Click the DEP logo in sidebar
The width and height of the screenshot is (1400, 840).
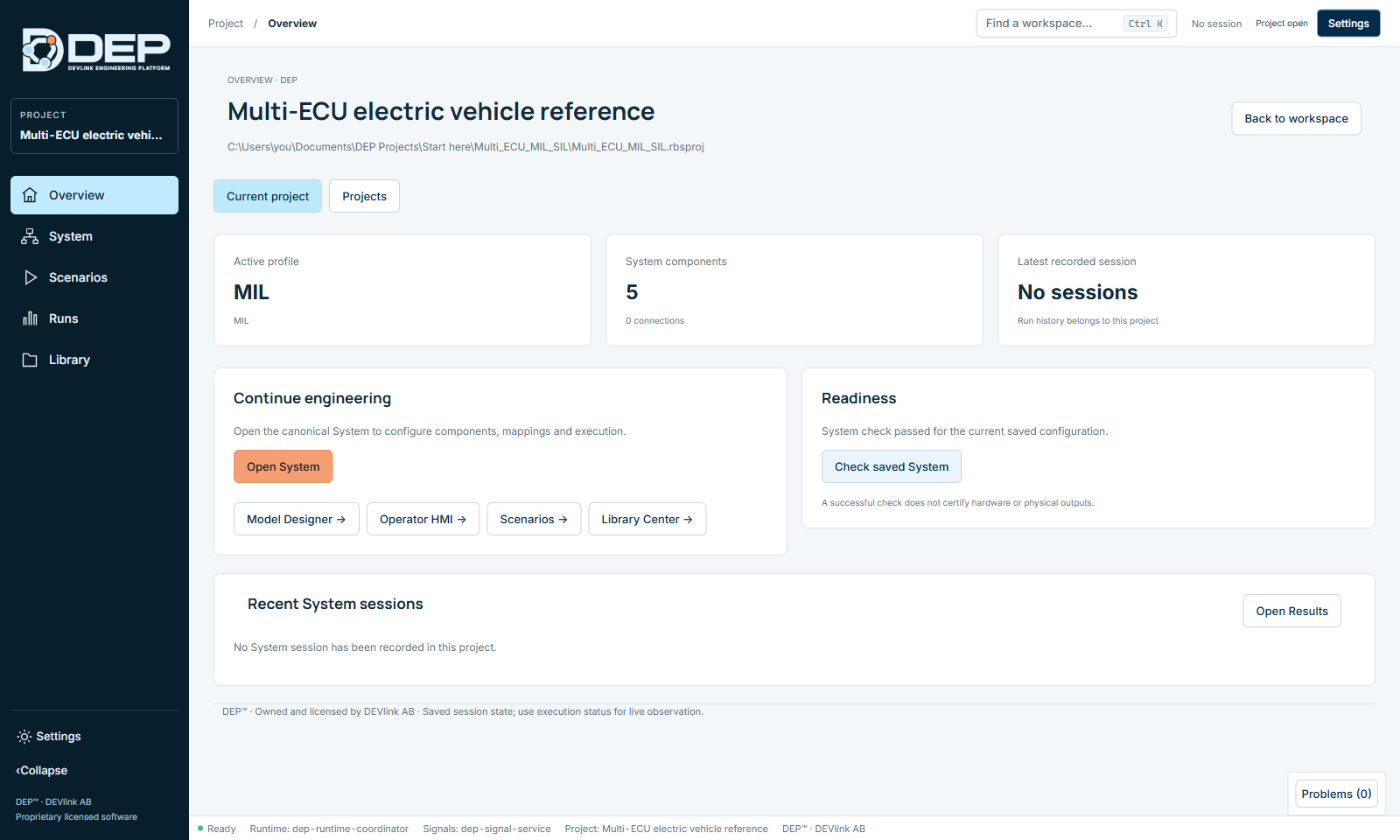(x=95, y=50)
